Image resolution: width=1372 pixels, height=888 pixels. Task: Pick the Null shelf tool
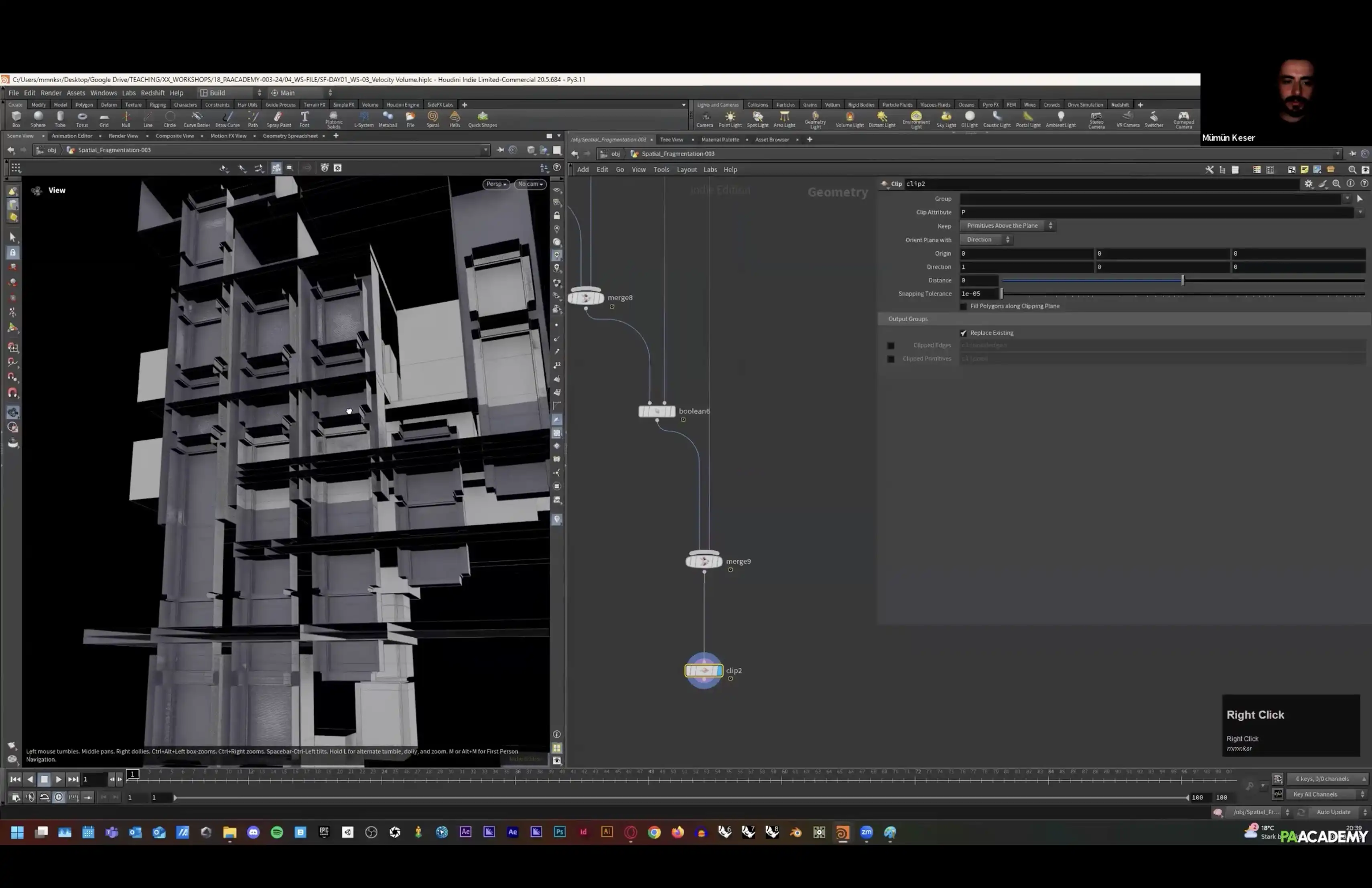tap(126, 119)
